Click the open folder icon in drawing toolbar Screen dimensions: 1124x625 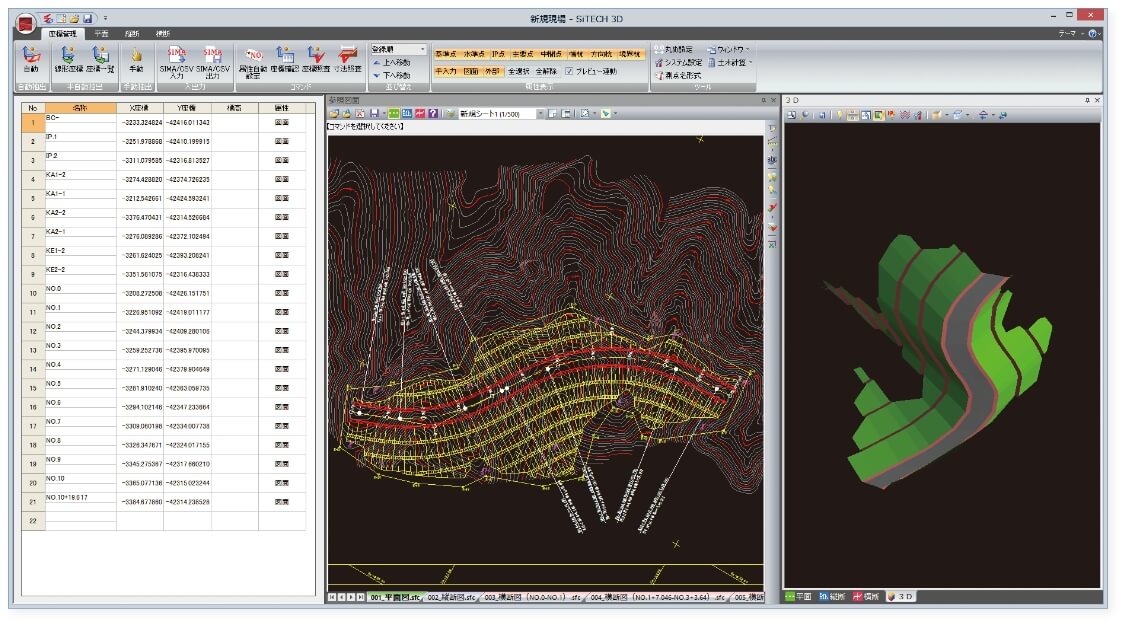point(334,114)
